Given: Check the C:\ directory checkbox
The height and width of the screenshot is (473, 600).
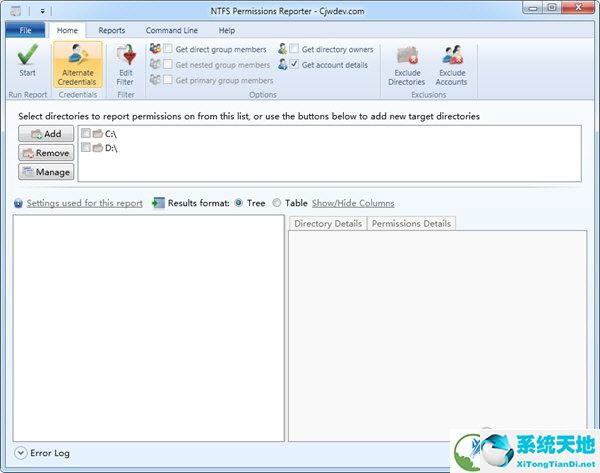Looking at the screenshot, I should point(86,133).
